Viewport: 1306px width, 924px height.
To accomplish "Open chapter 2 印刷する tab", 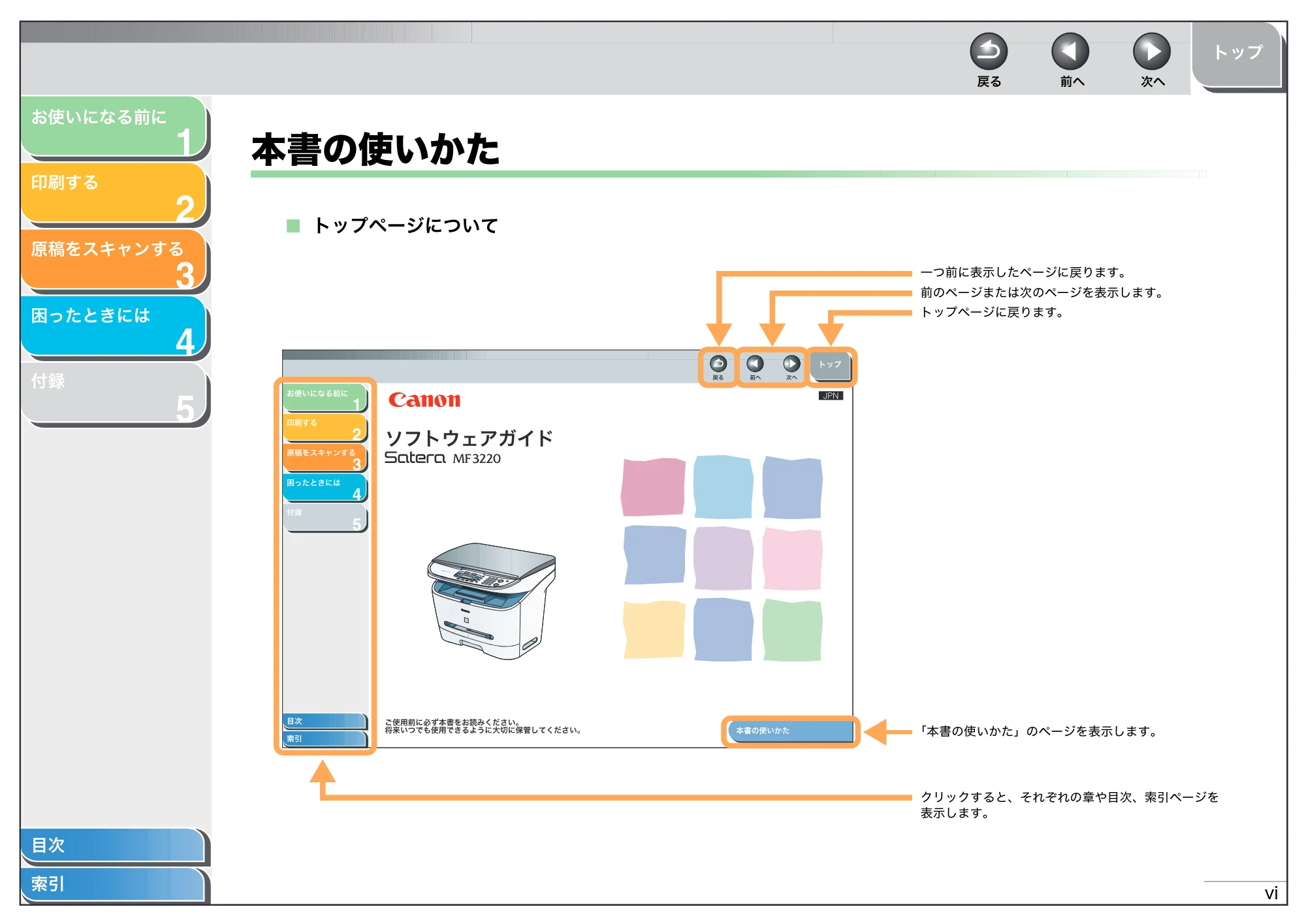I will coord(114,193).
